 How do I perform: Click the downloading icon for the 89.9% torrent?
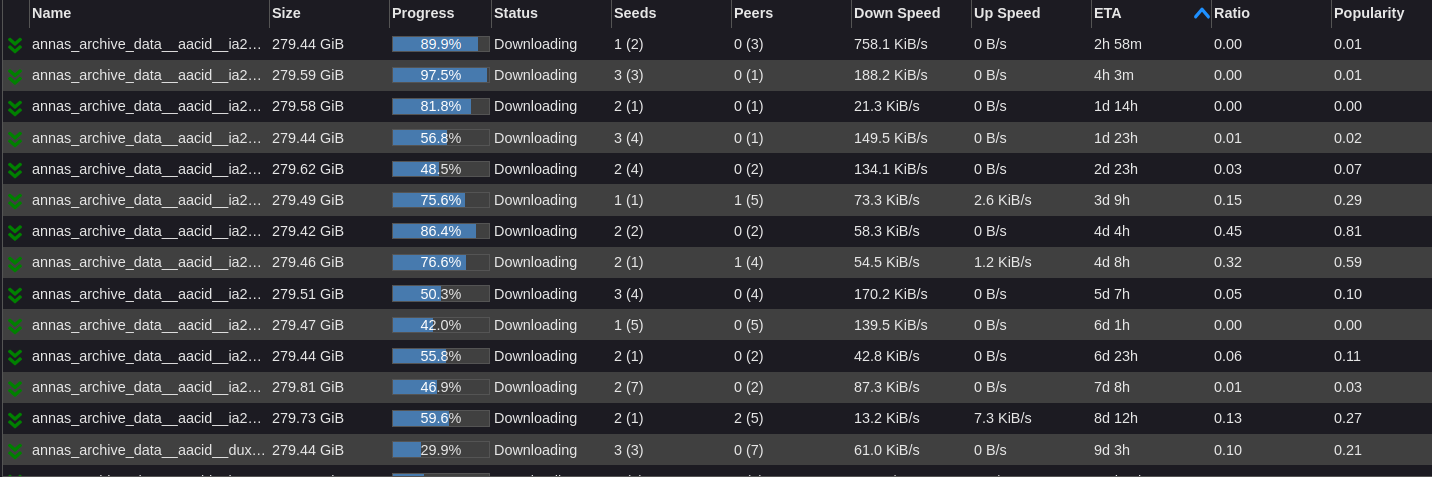click(15, 45)
